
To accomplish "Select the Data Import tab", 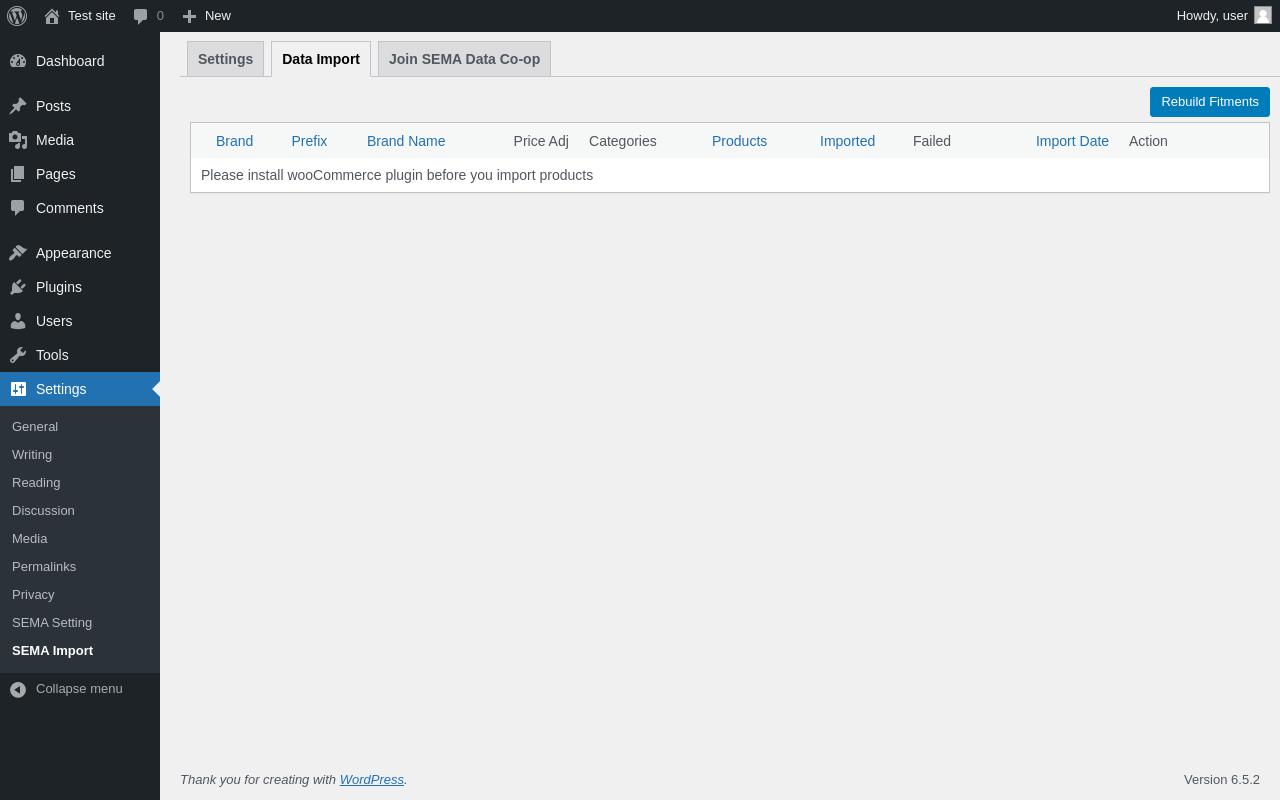I will (321, 59).
